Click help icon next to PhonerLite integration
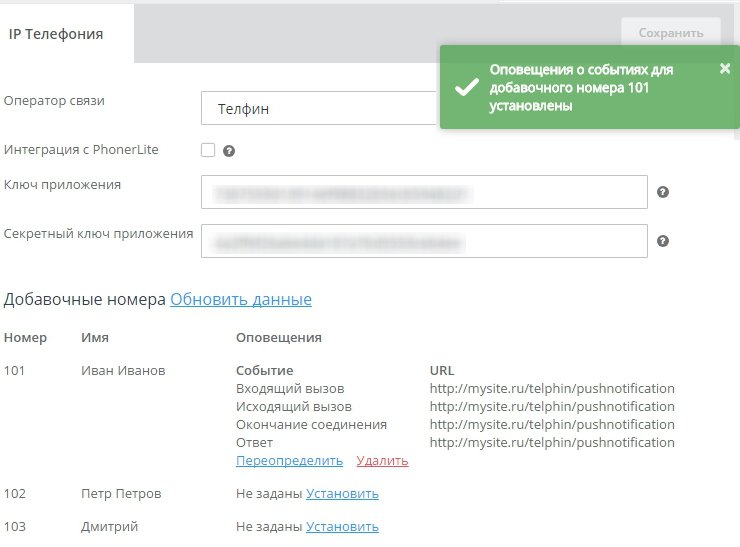The width and height of the screenshot is (740, 547). pos(229,151)
